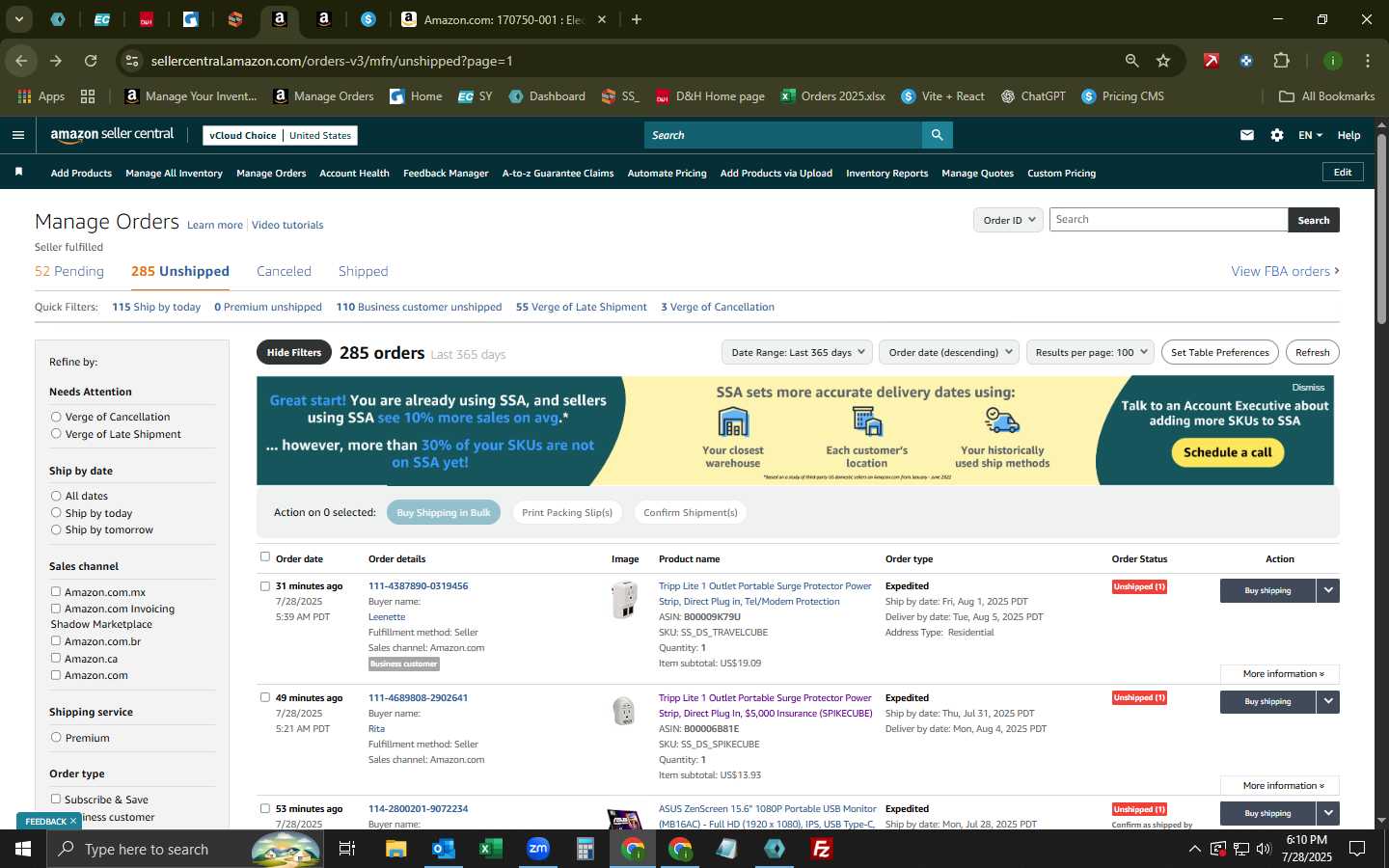
Task: Expand Buy shipping arrow for order 111-4387890-0319456
Action: 1328,590
